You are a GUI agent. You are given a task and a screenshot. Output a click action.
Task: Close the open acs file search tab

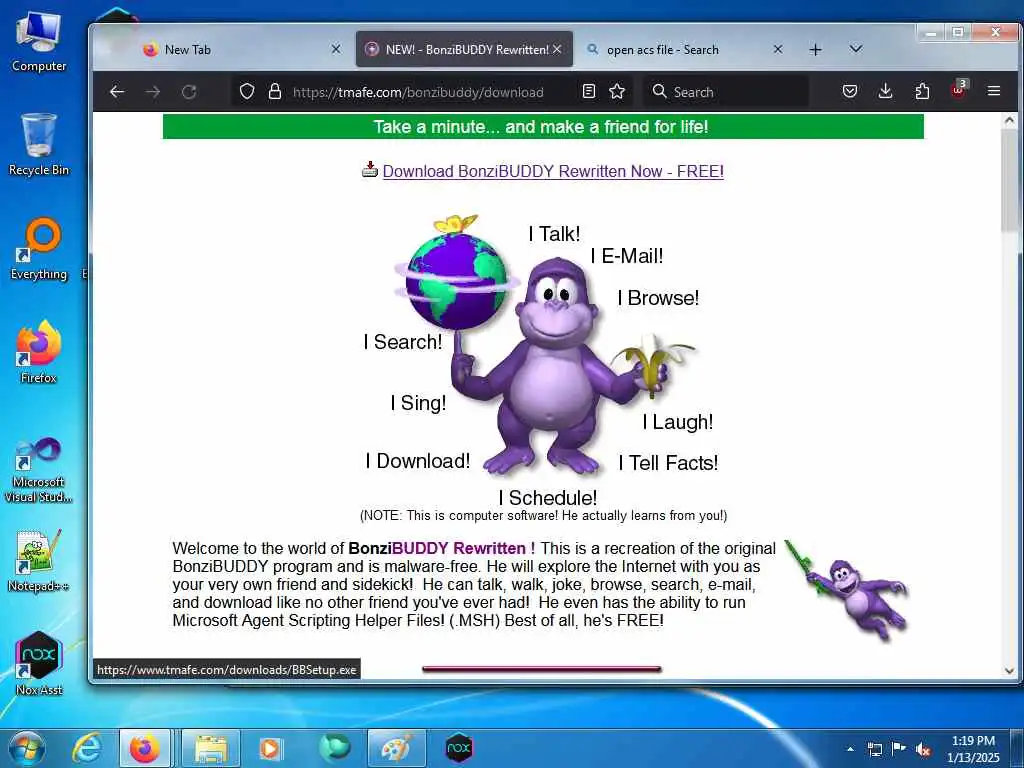[778, 49]
